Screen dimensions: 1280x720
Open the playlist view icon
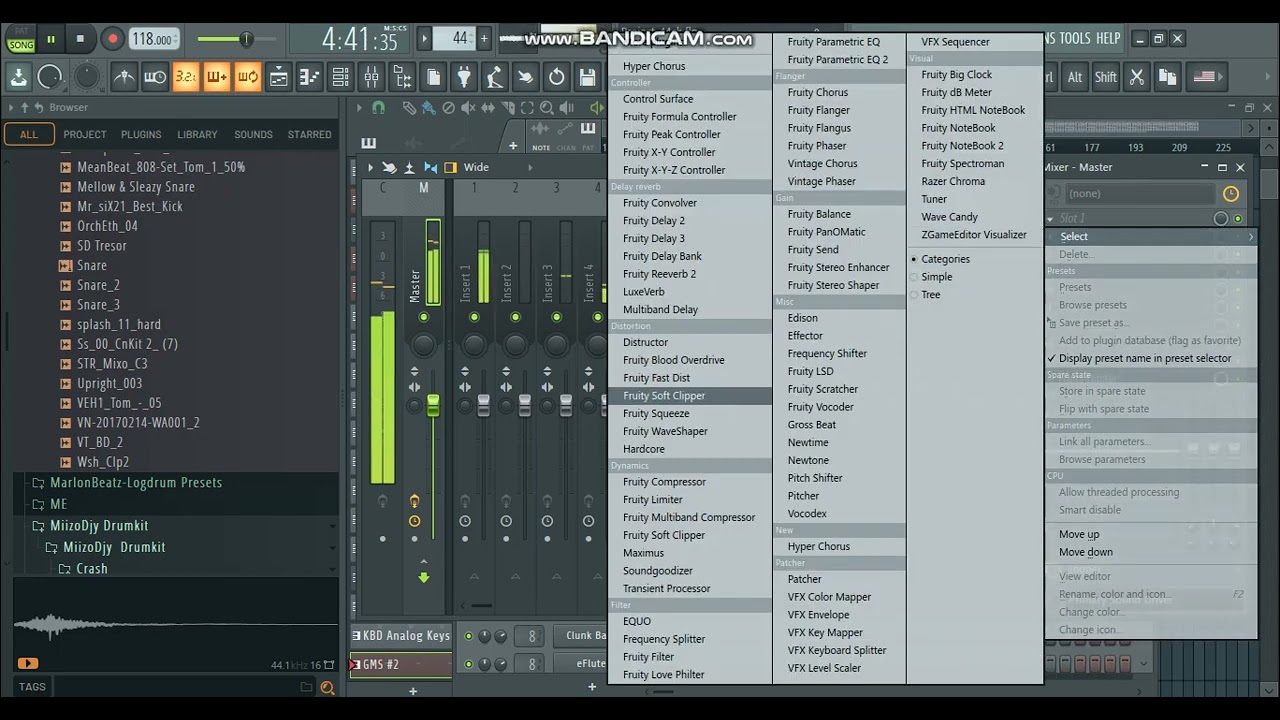(x=279, y=77)
